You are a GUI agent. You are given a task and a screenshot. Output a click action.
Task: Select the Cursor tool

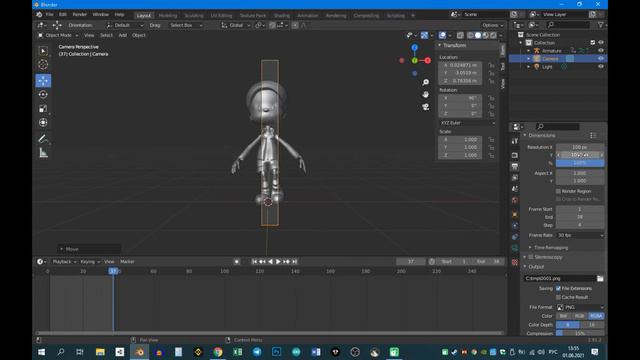(43, 64)
